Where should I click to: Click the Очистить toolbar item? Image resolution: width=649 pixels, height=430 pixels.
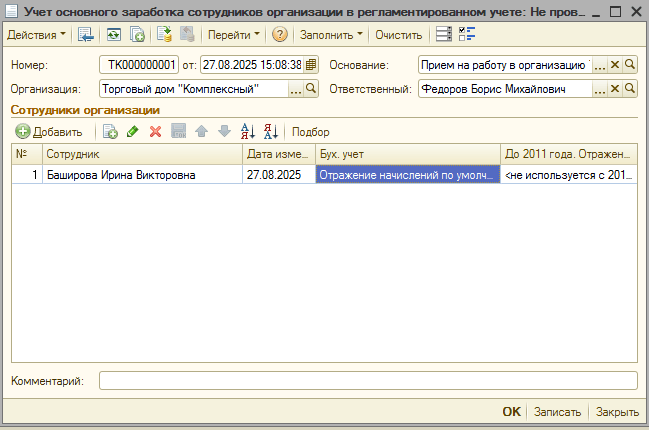(398, 34)
